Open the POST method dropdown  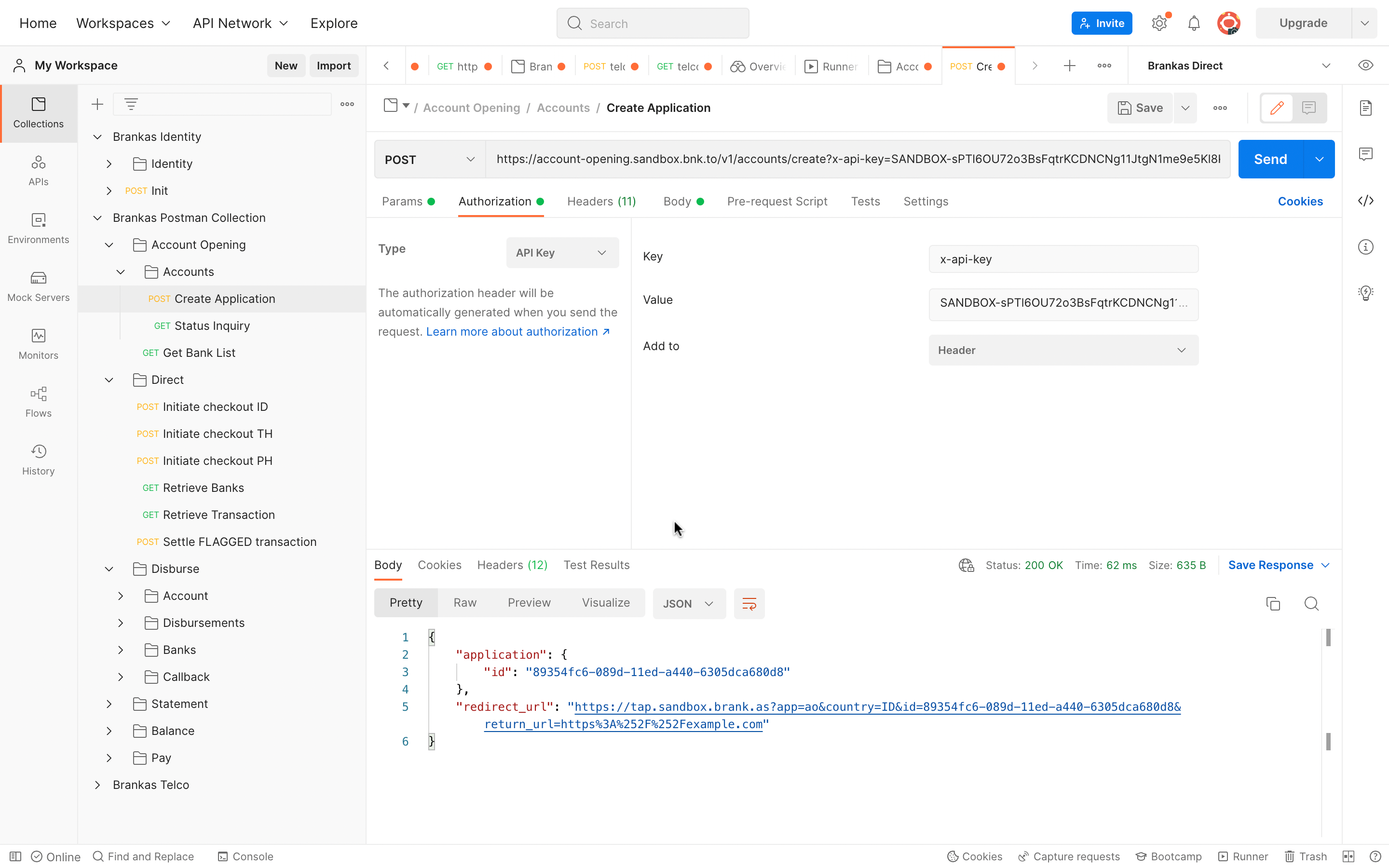point(429,159)
